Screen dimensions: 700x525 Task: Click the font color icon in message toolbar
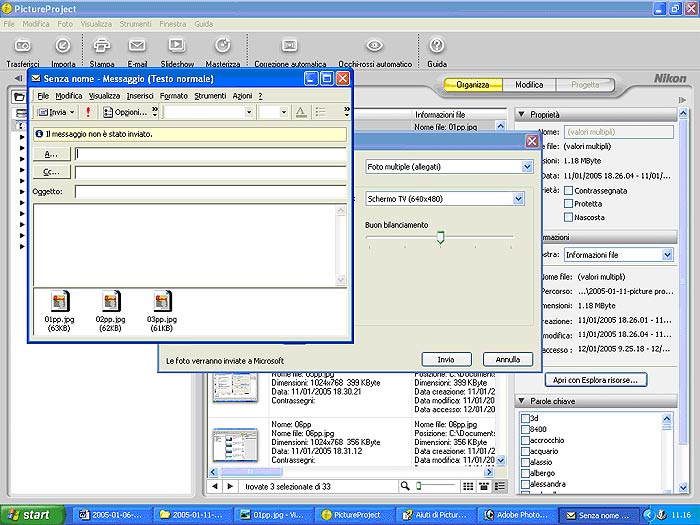pyautogui.click(x=301, y=112)
